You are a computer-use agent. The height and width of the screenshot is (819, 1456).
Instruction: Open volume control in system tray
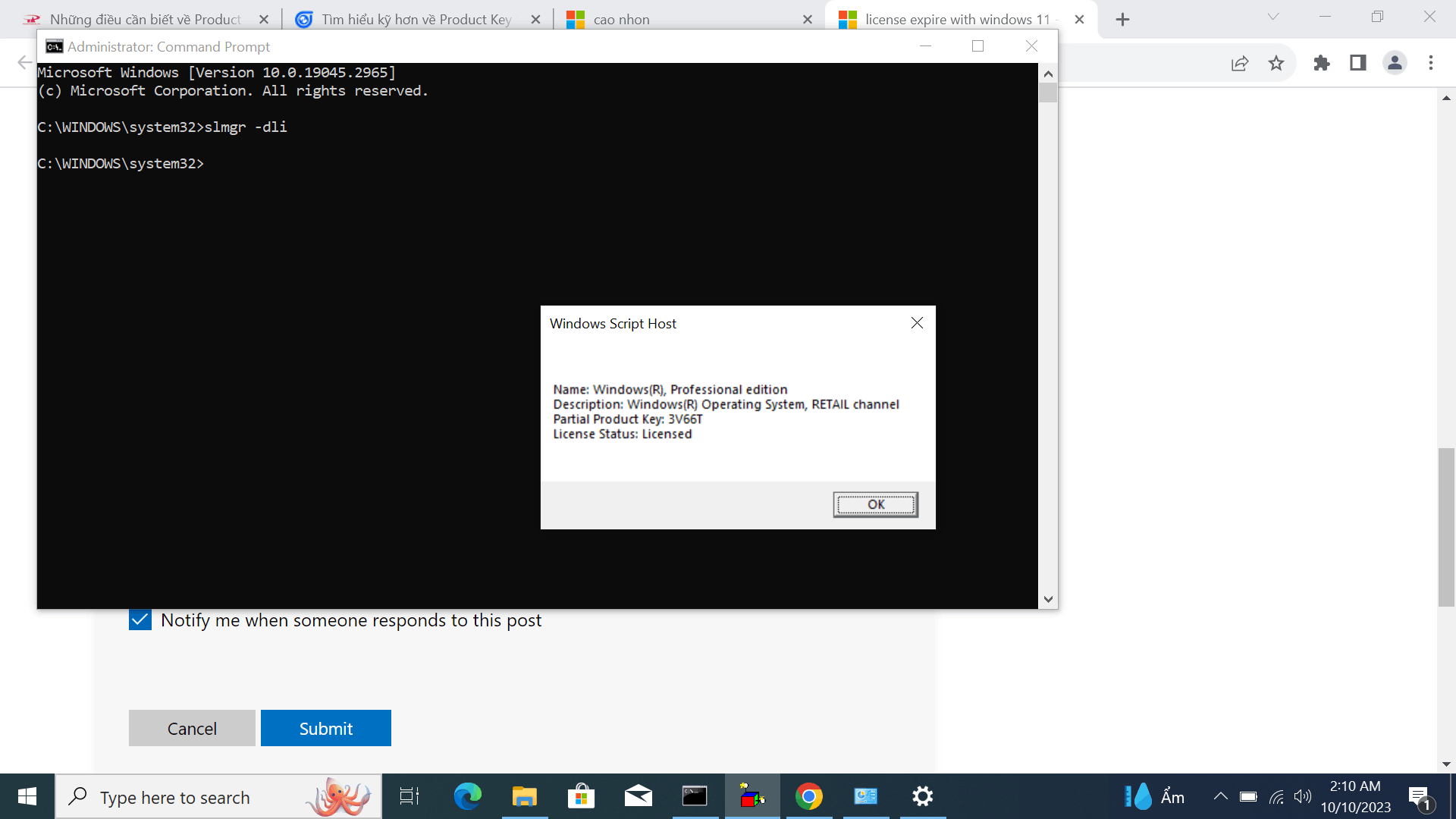click(1302, 796)
